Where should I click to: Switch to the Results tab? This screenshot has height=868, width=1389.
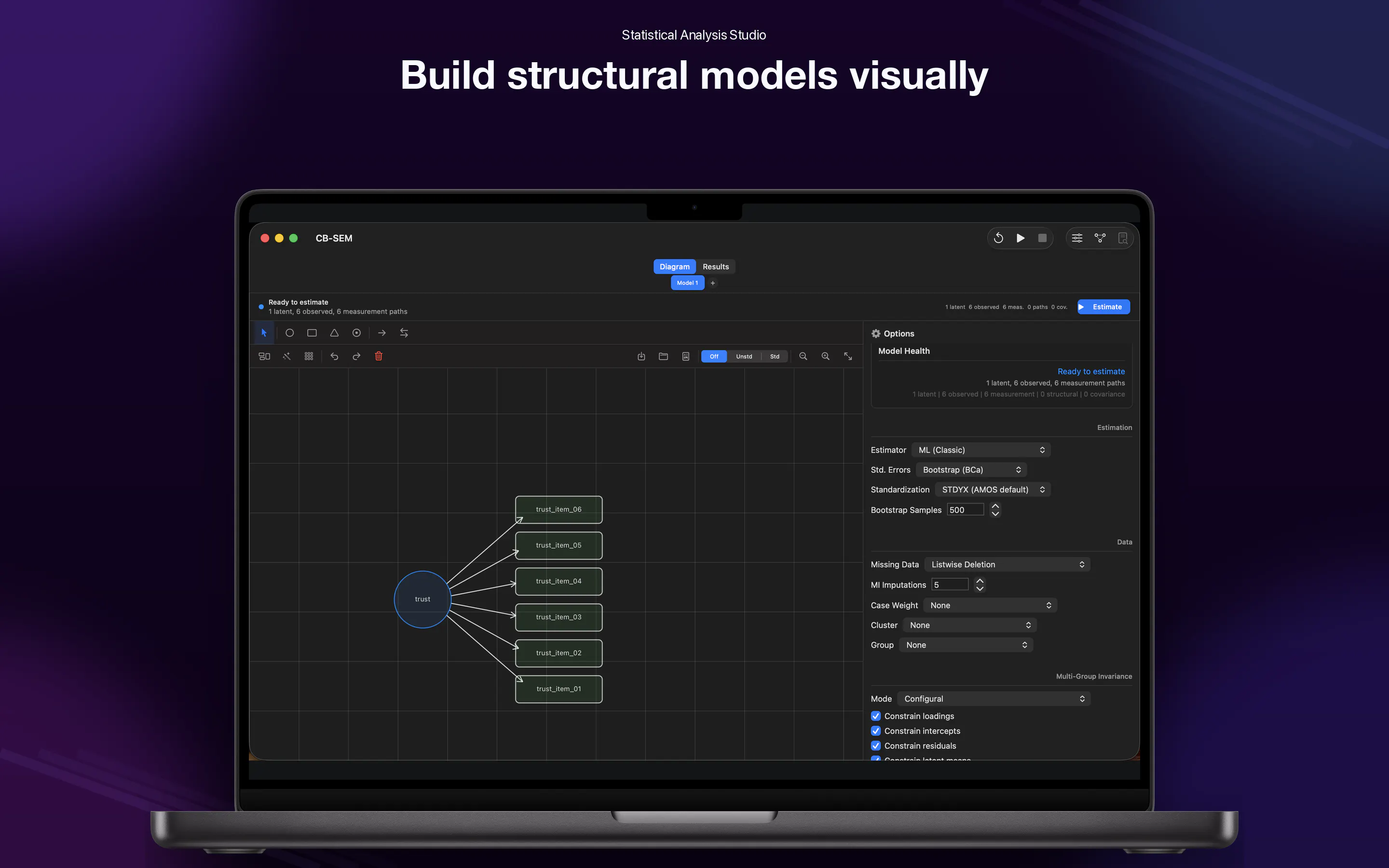pyautogui.click(x=716, y=267)
